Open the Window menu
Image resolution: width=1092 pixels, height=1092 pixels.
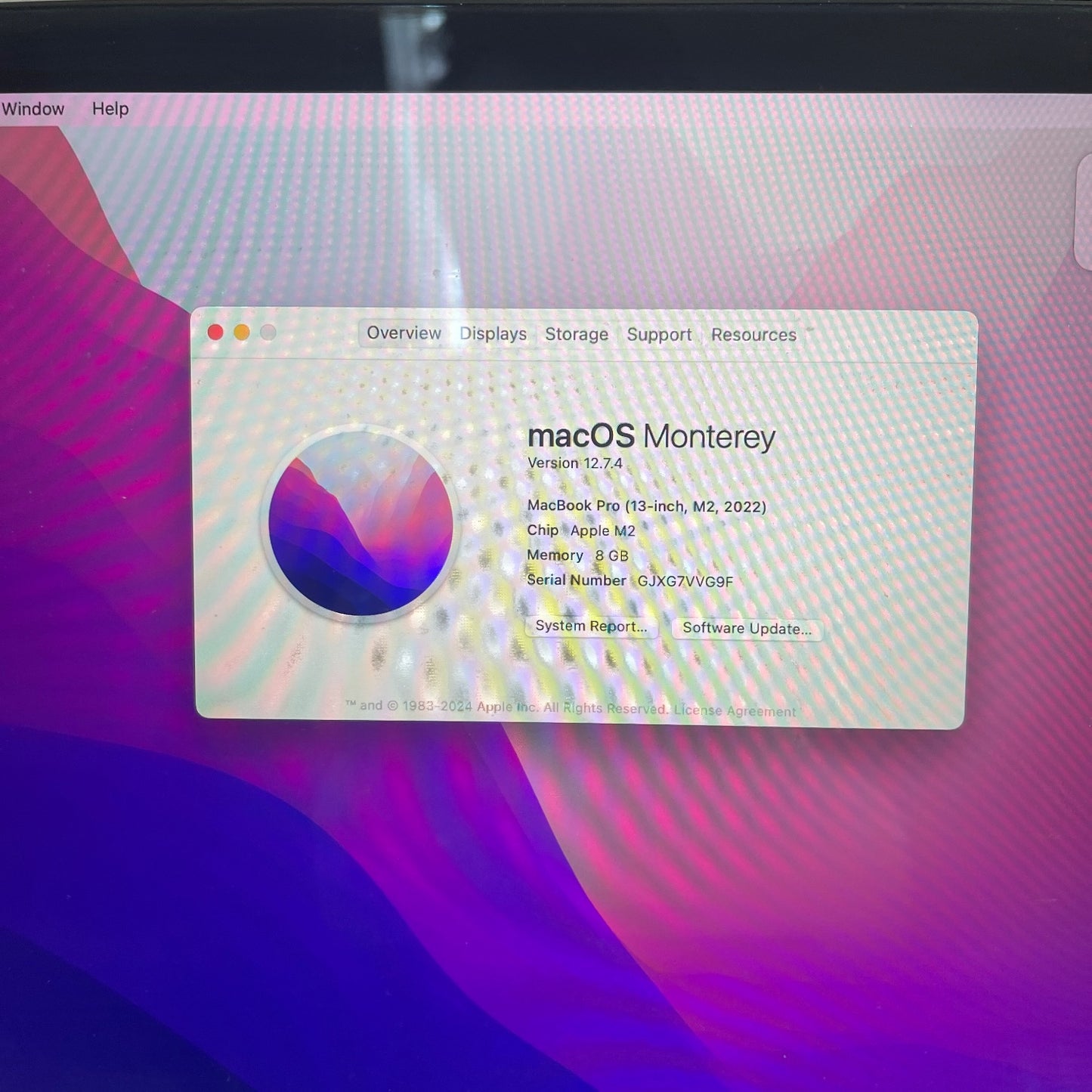point(32,109)
